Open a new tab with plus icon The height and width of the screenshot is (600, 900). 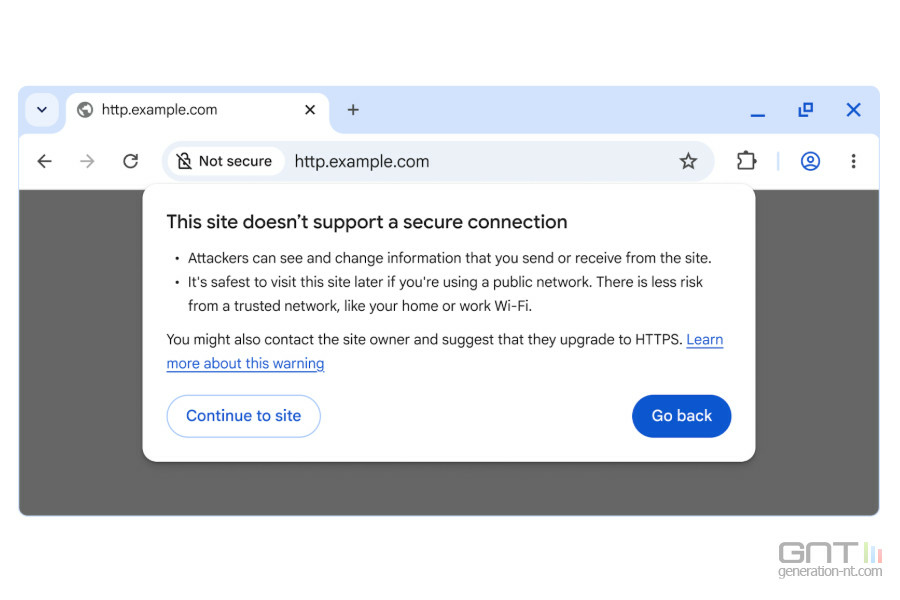[x=353, y=110]
